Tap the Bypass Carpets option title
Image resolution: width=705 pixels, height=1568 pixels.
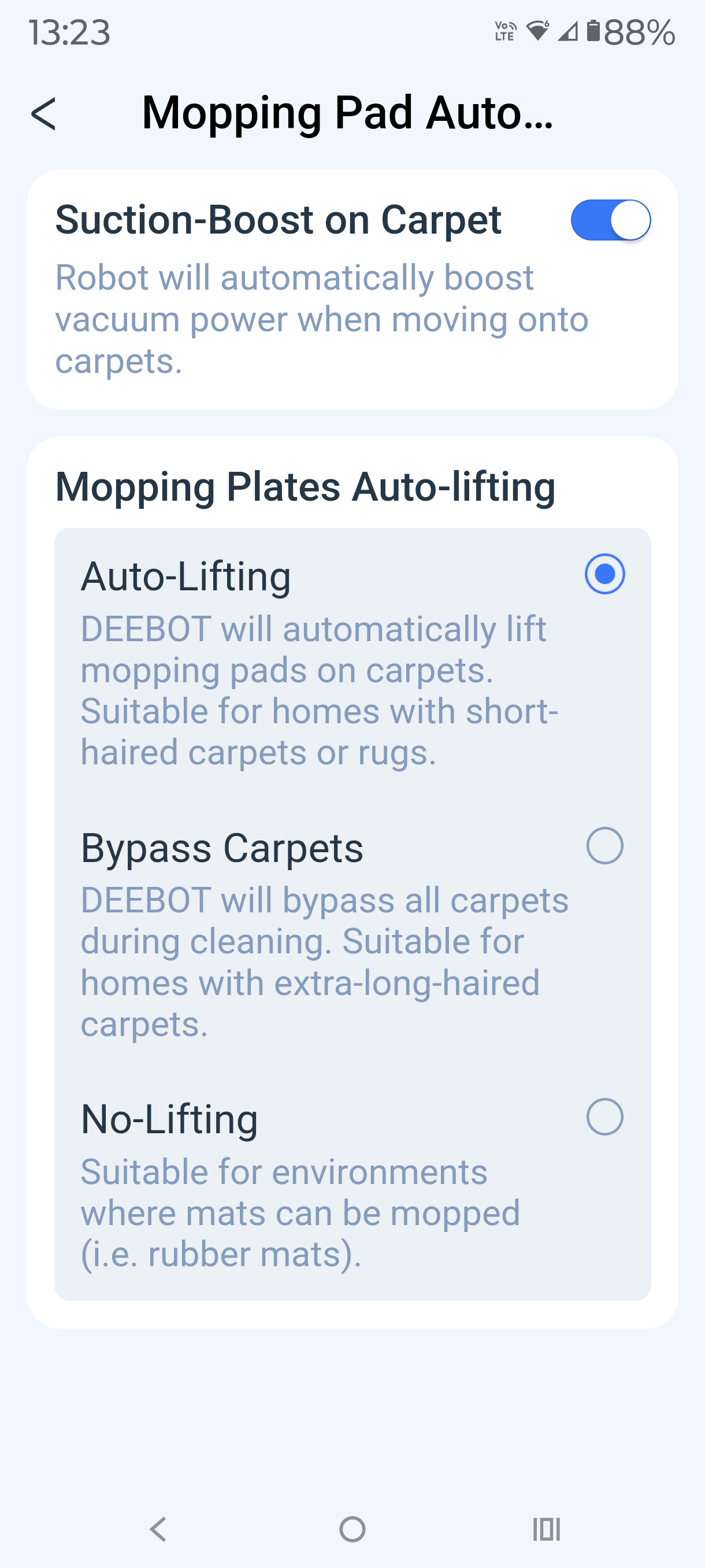[222, 847]
